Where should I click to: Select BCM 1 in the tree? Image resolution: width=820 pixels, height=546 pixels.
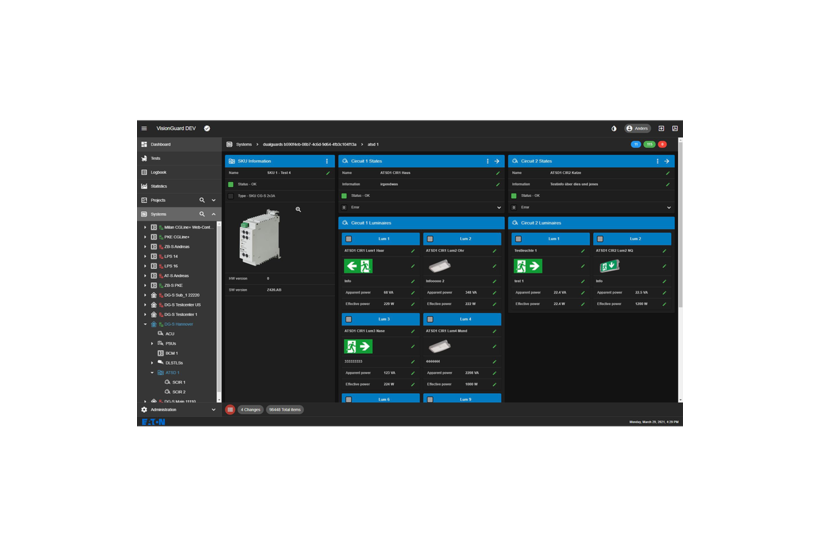pos(172,353)
